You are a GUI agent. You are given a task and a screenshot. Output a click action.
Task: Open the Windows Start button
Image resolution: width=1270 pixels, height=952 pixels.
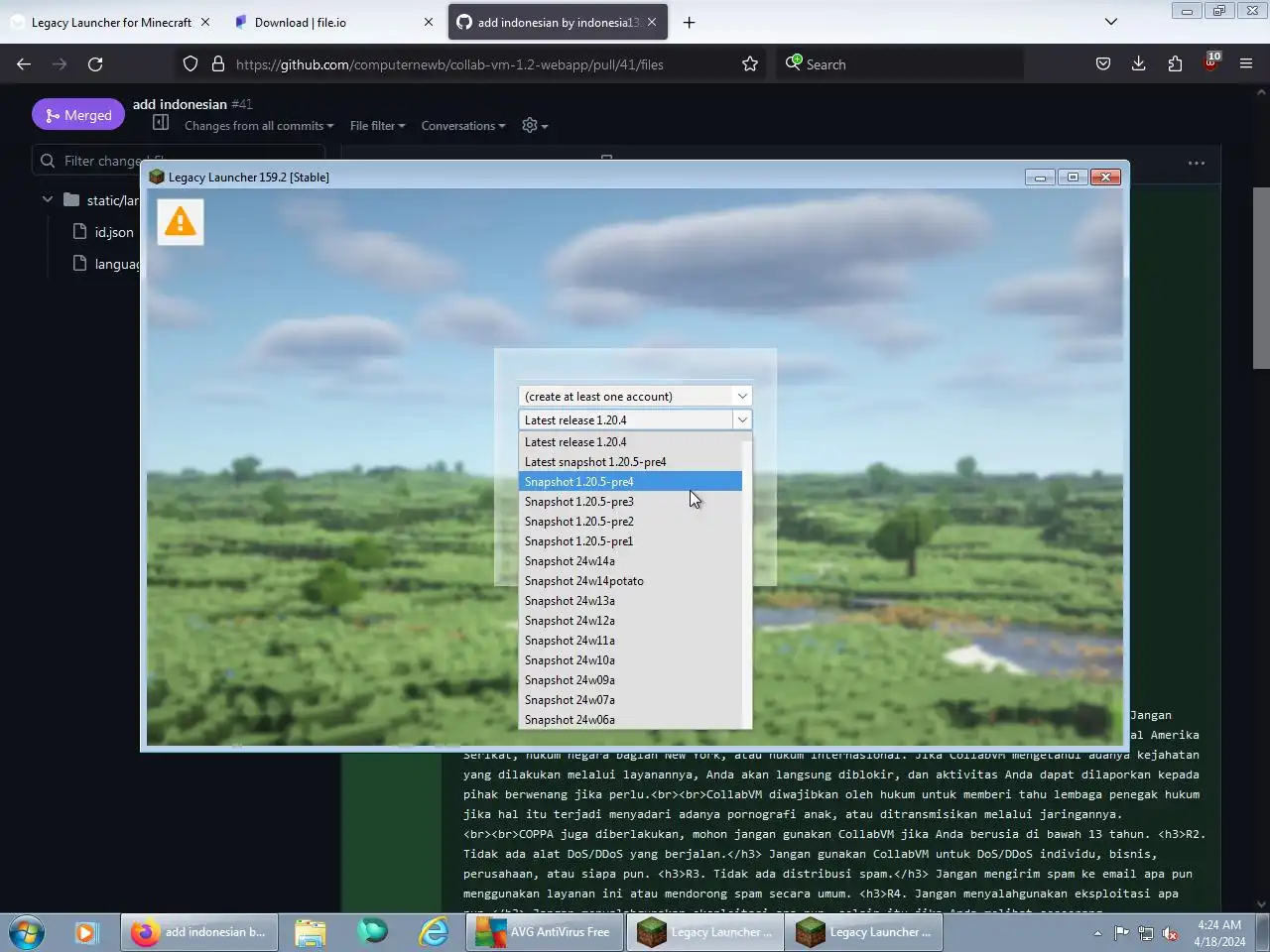tap(27, 932)
